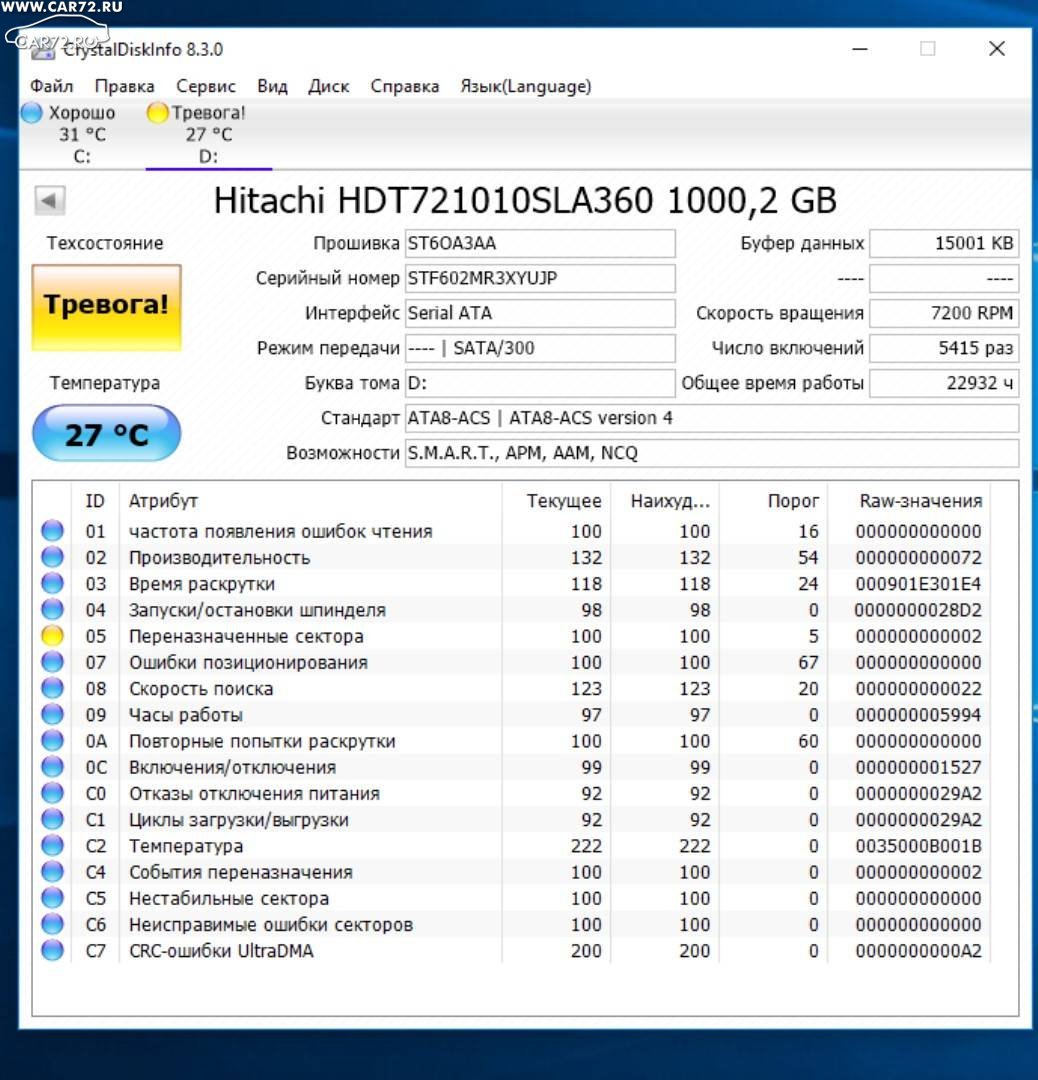This screenshot has height=1080, width=1038.
Task: Open the Правка menu
Action: point(125,86)
